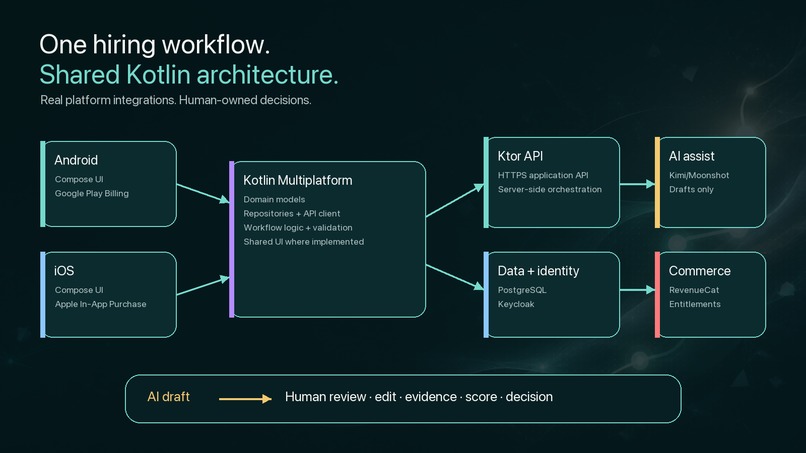Image resolution: width=806 pixels, height=453 pixels.
Task: Click the 'HTTPS application API' text
Action: pos(543,175)
